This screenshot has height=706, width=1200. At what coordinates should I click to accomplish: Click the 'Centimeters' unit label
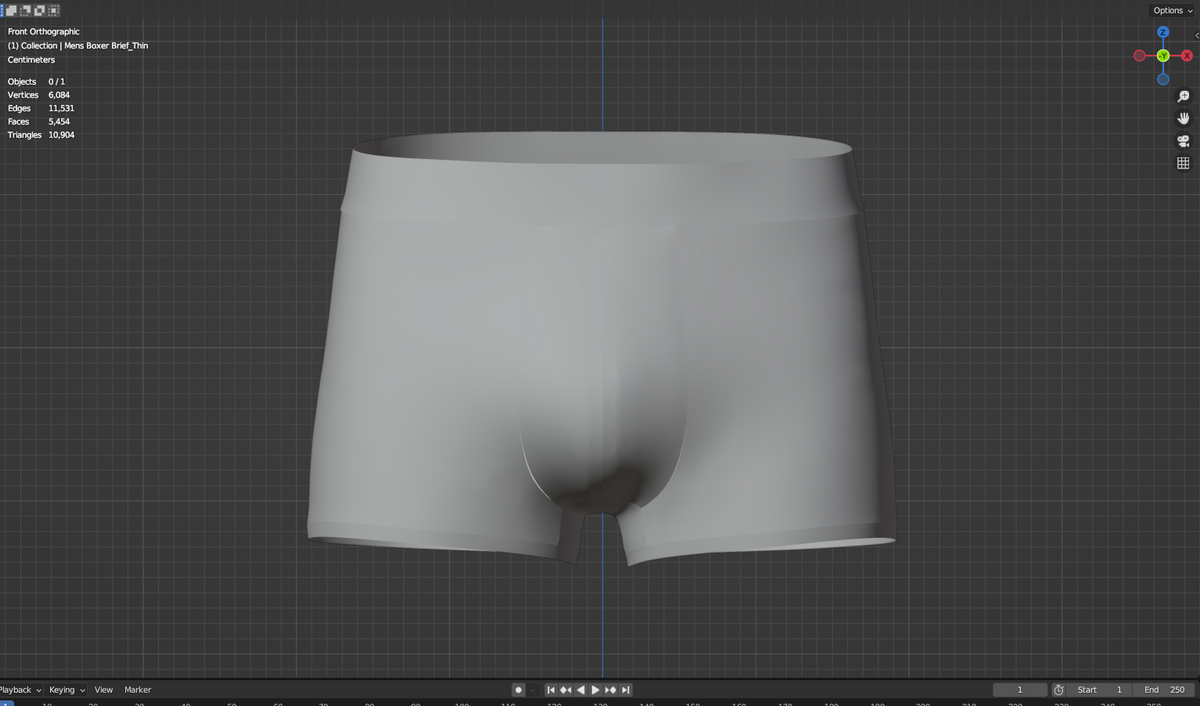coord(31,60)
